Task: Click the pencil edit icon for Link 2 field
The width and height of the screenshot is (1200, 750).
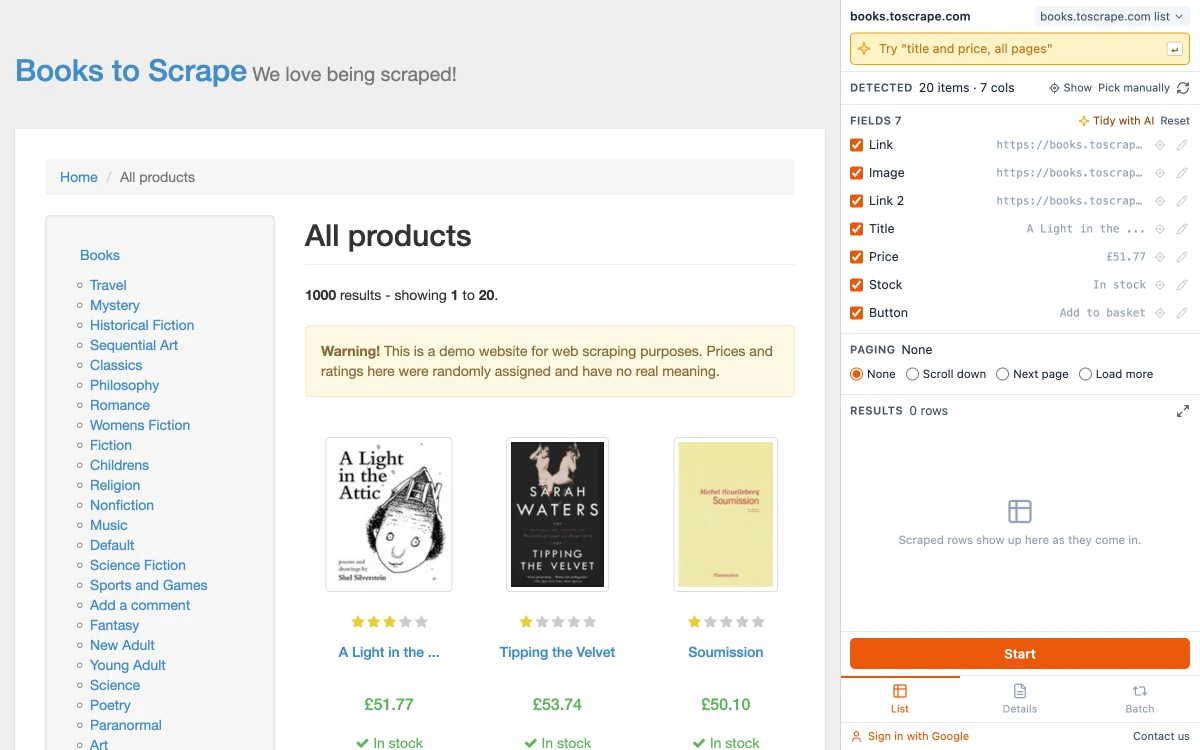Action: (x=1182, y=201)
